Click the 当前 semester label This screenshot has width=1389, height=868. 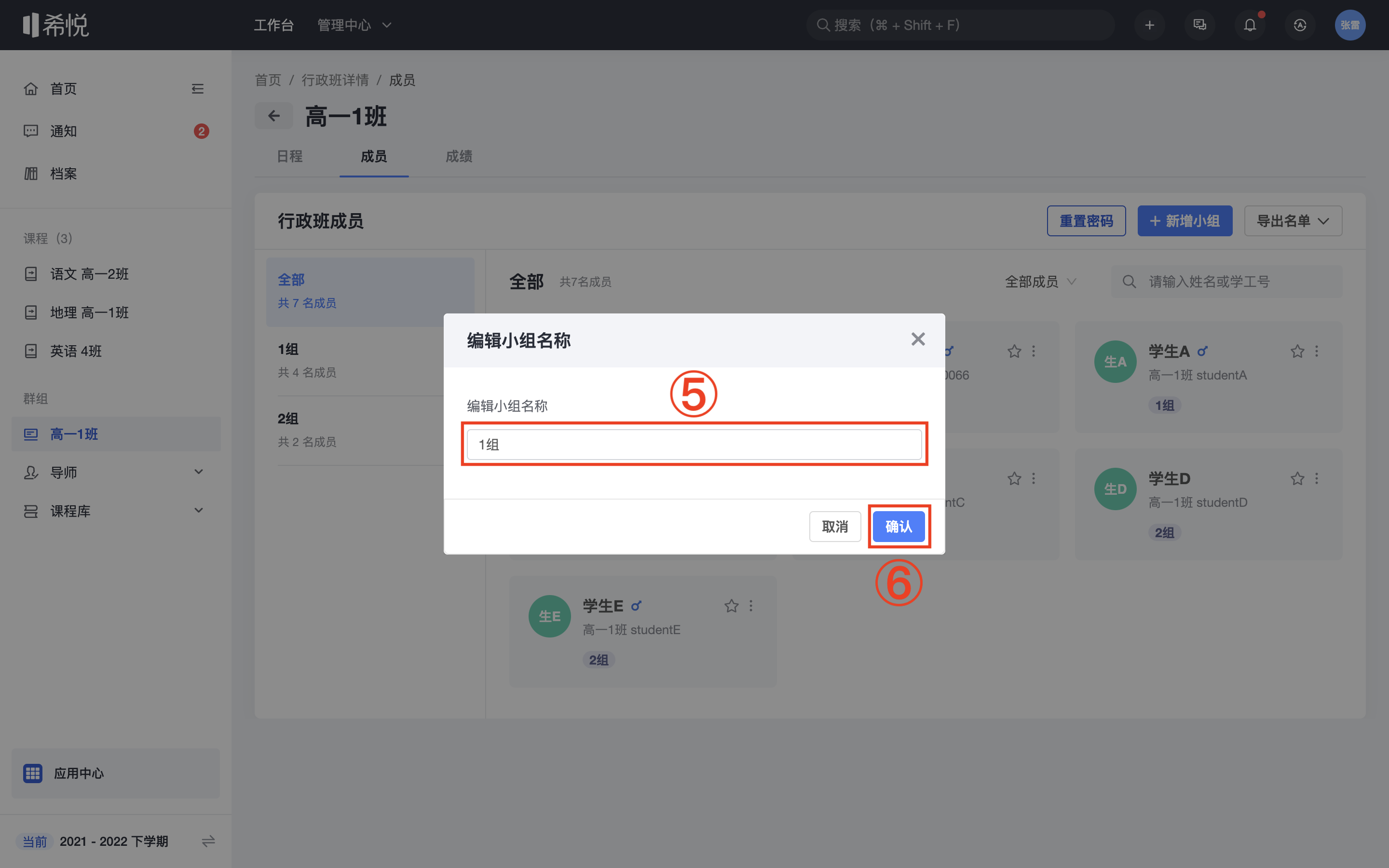[x=34, y=841]
